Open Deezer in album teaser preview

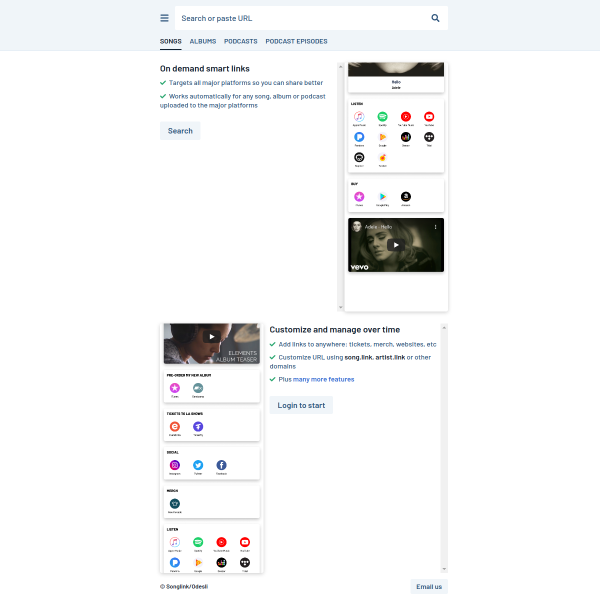pyautogui.click(x=221, y=562)
